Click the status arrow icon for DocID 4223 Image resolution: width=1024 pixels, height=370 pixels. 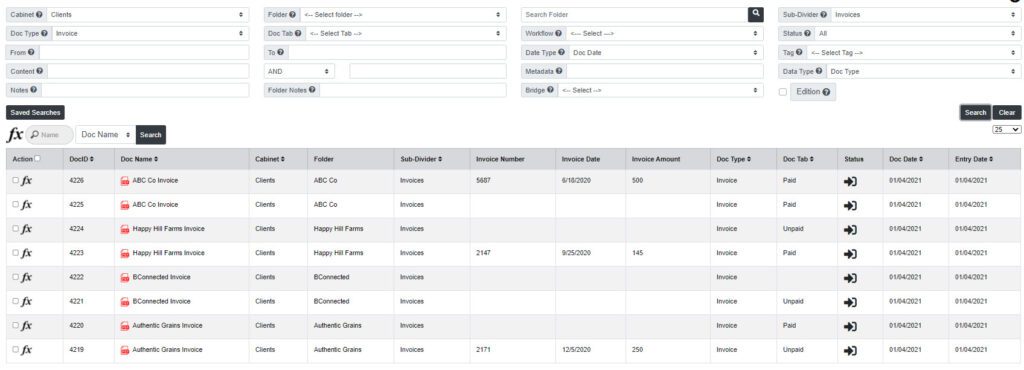pyautogui.click(x=850, y=254)
